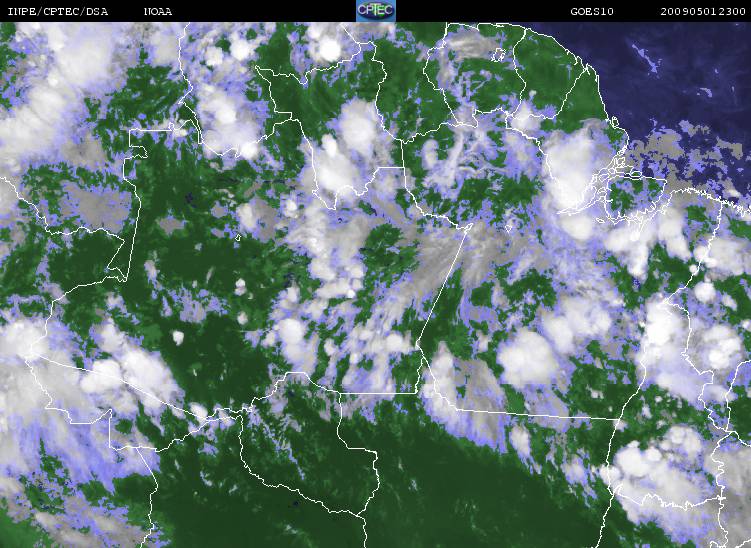Select the NOAA label in header

pos(158,11)
